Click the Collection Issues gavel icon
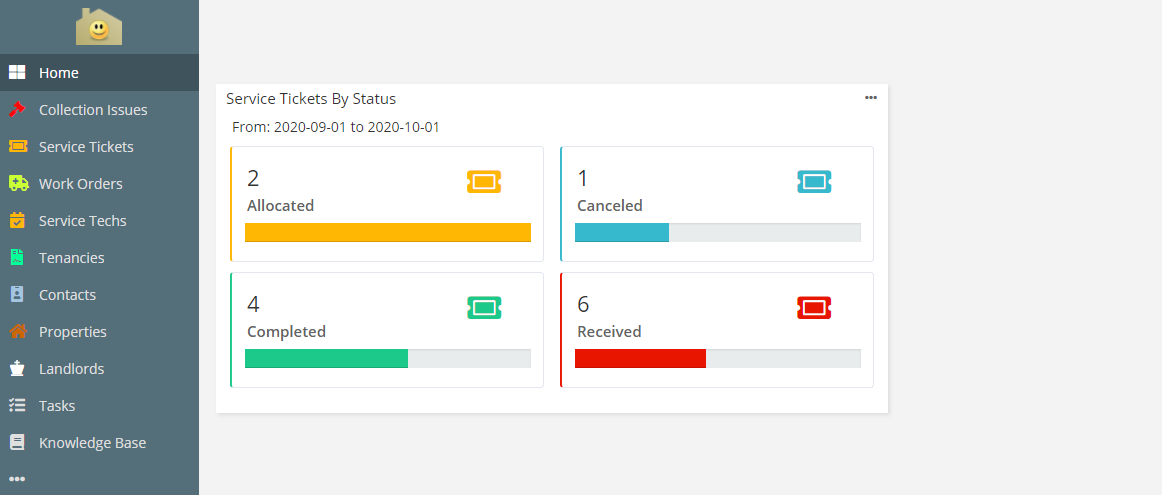 17,110
